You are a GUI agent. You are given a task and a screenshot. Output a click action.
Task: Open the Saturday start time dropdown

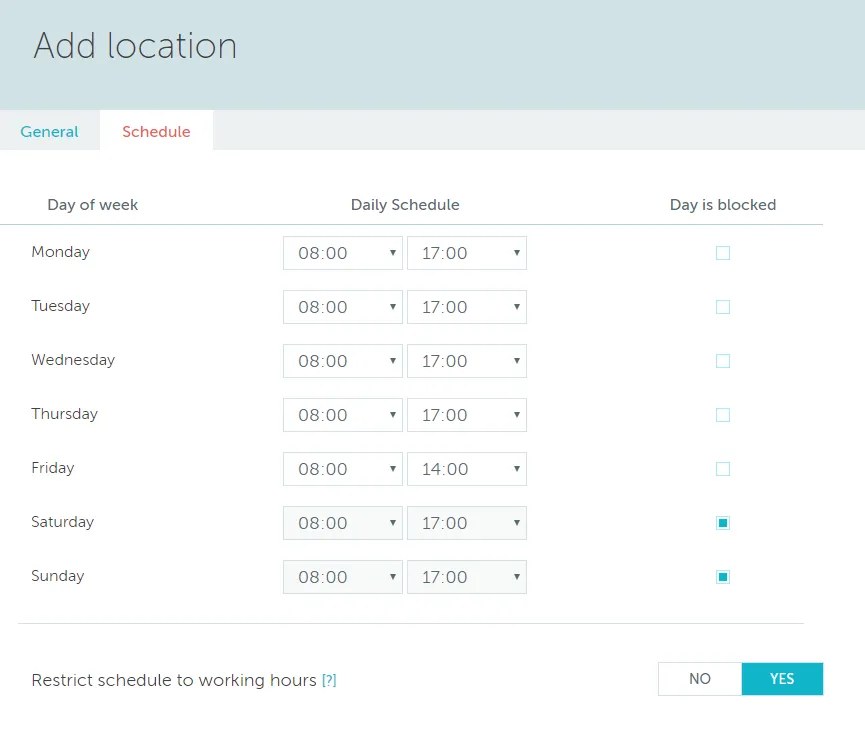coord(342,522)
